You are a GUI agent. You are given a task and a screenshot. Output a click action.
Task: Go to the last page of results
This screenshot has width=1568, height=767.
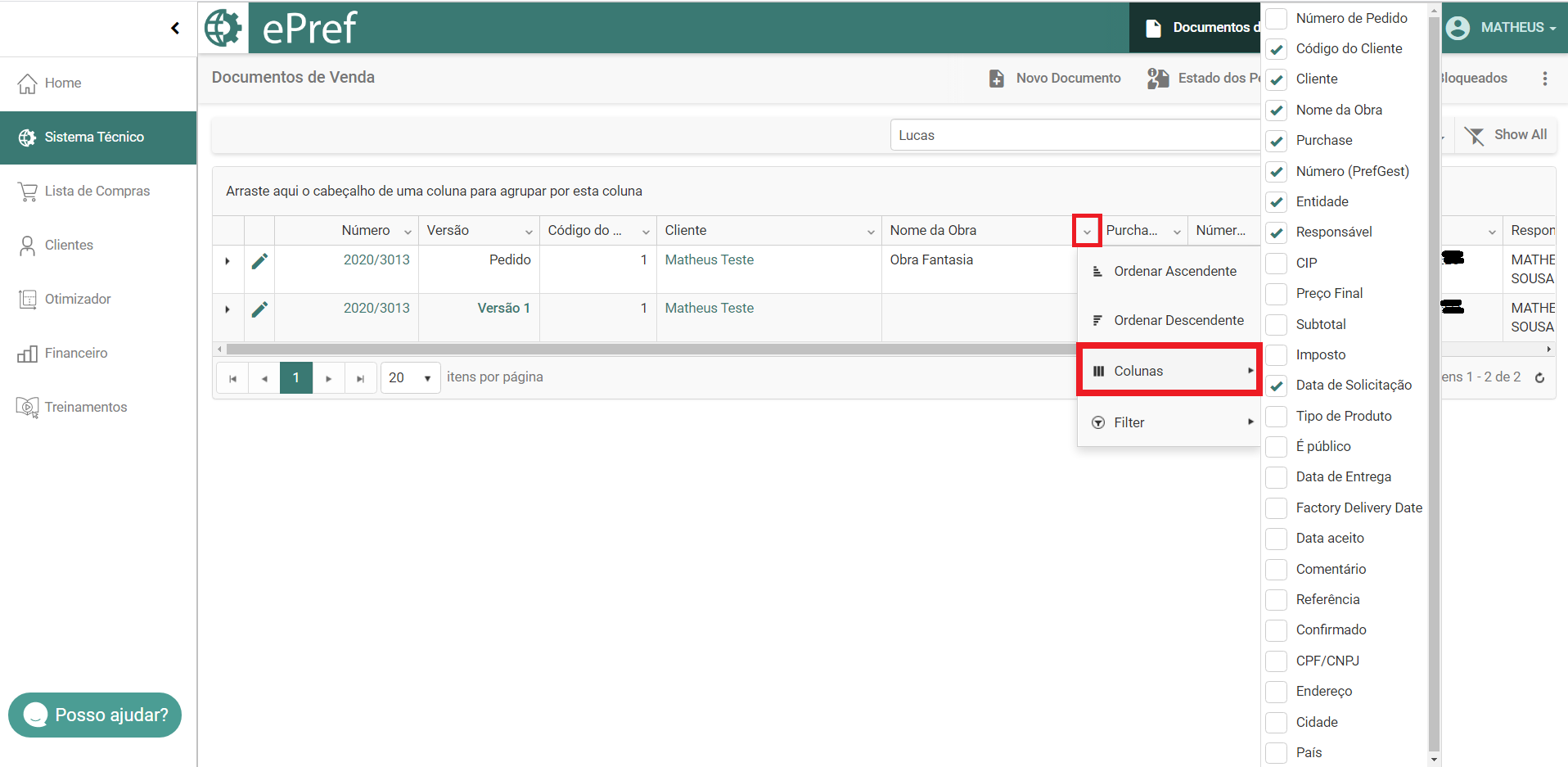[x=360, y=378]
